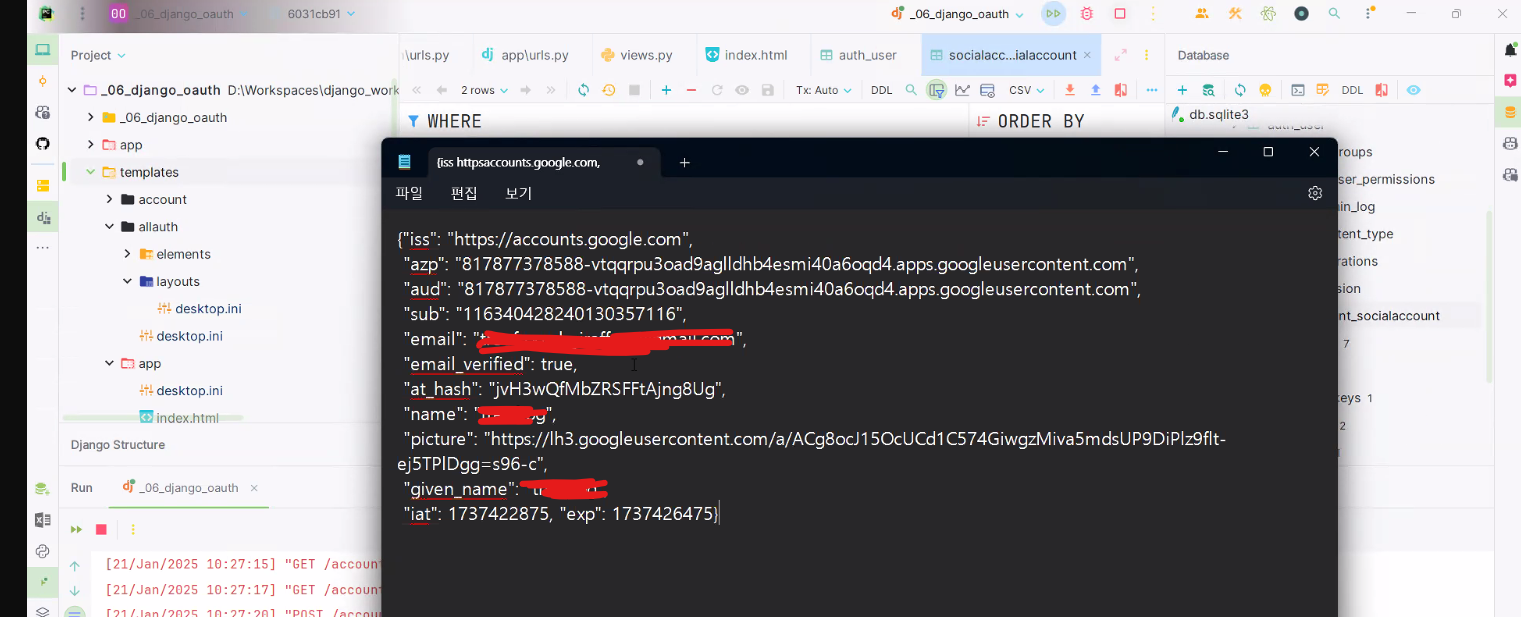Delete row with red minus icon
The width and height of the screenshot is (1521, 617).
pyautogui.click(x=691, y=90)
